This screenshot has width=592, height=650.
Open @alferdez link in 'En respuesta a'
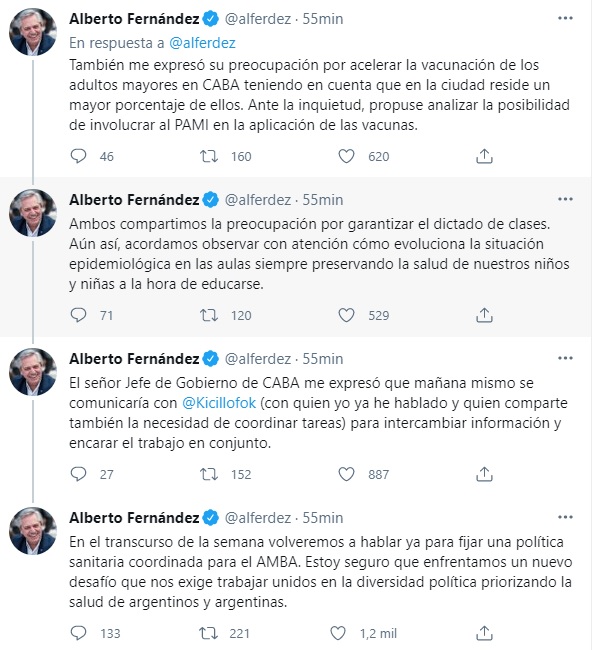tap(202, 43)
